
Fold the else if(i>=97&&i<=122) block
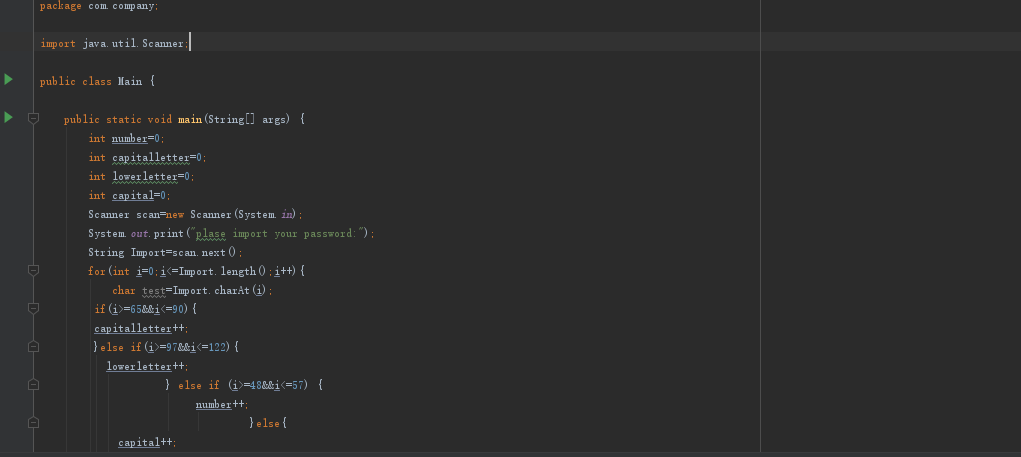33,346
